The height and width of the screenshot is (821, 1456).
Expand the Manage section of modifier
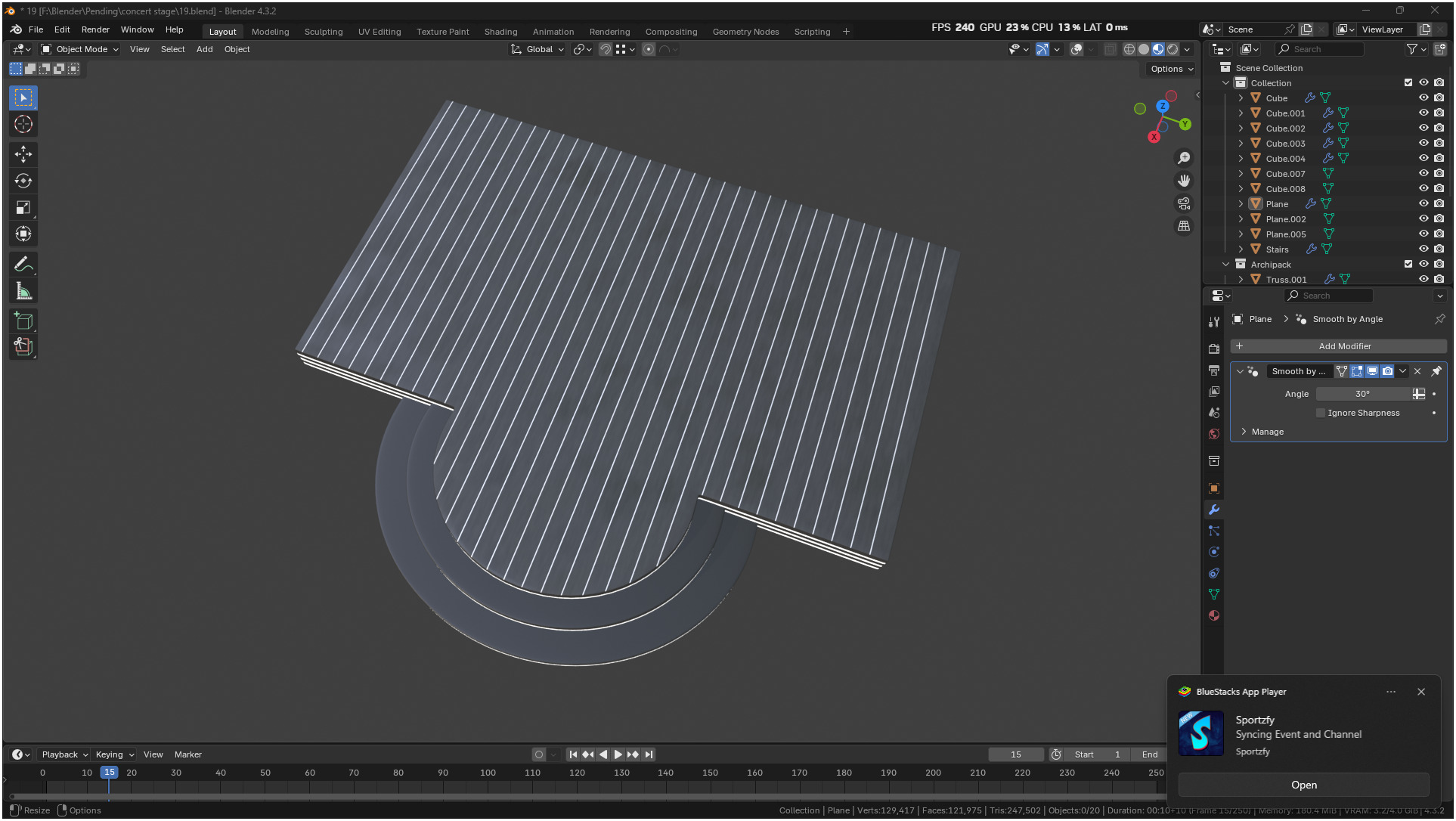point(1244,432)
